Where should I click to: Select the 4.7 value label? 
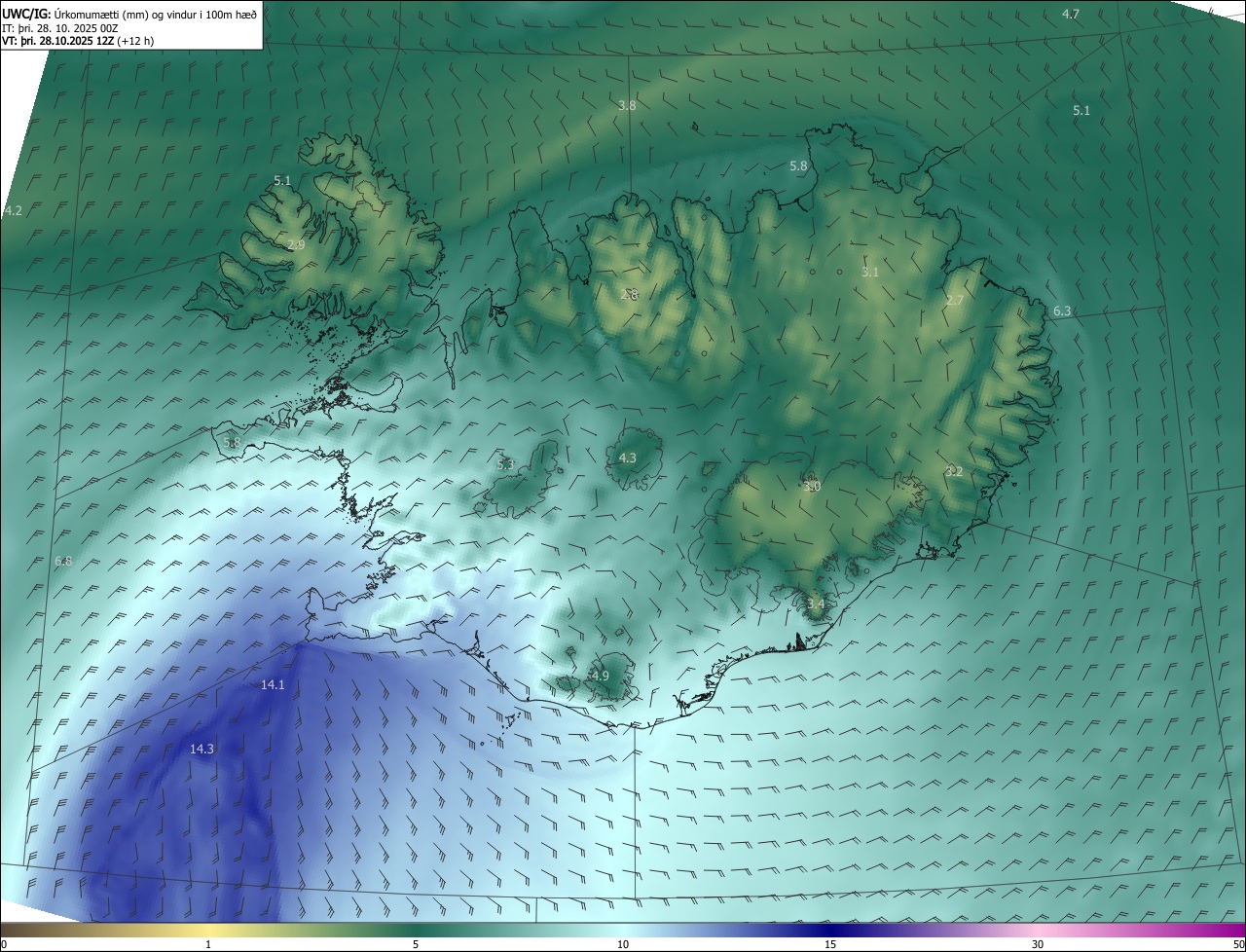click(x=1071, y=14)
